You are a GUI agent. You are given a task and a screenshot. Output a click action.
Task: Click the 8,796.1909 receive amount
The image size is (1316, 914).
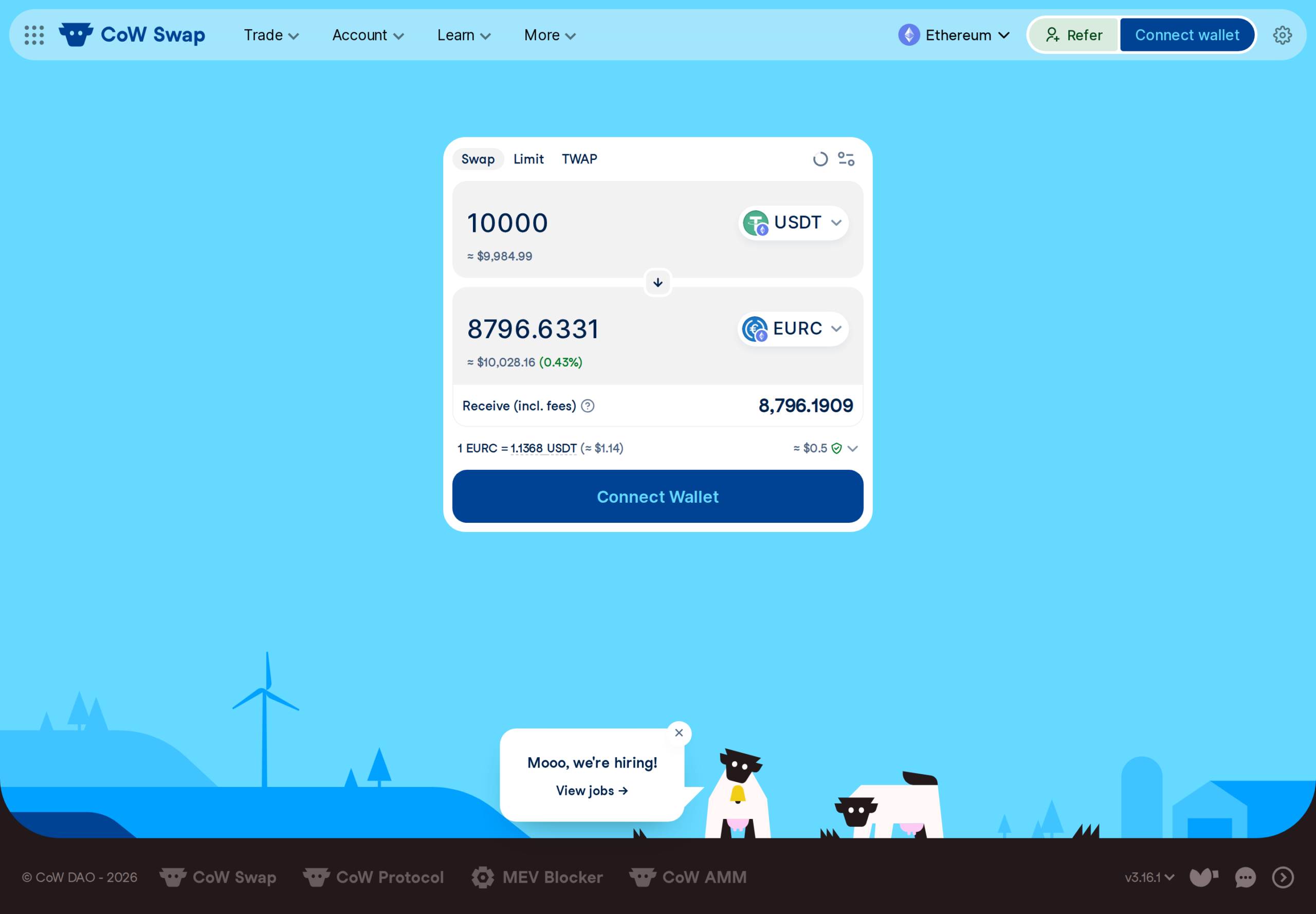pos(806,406)
